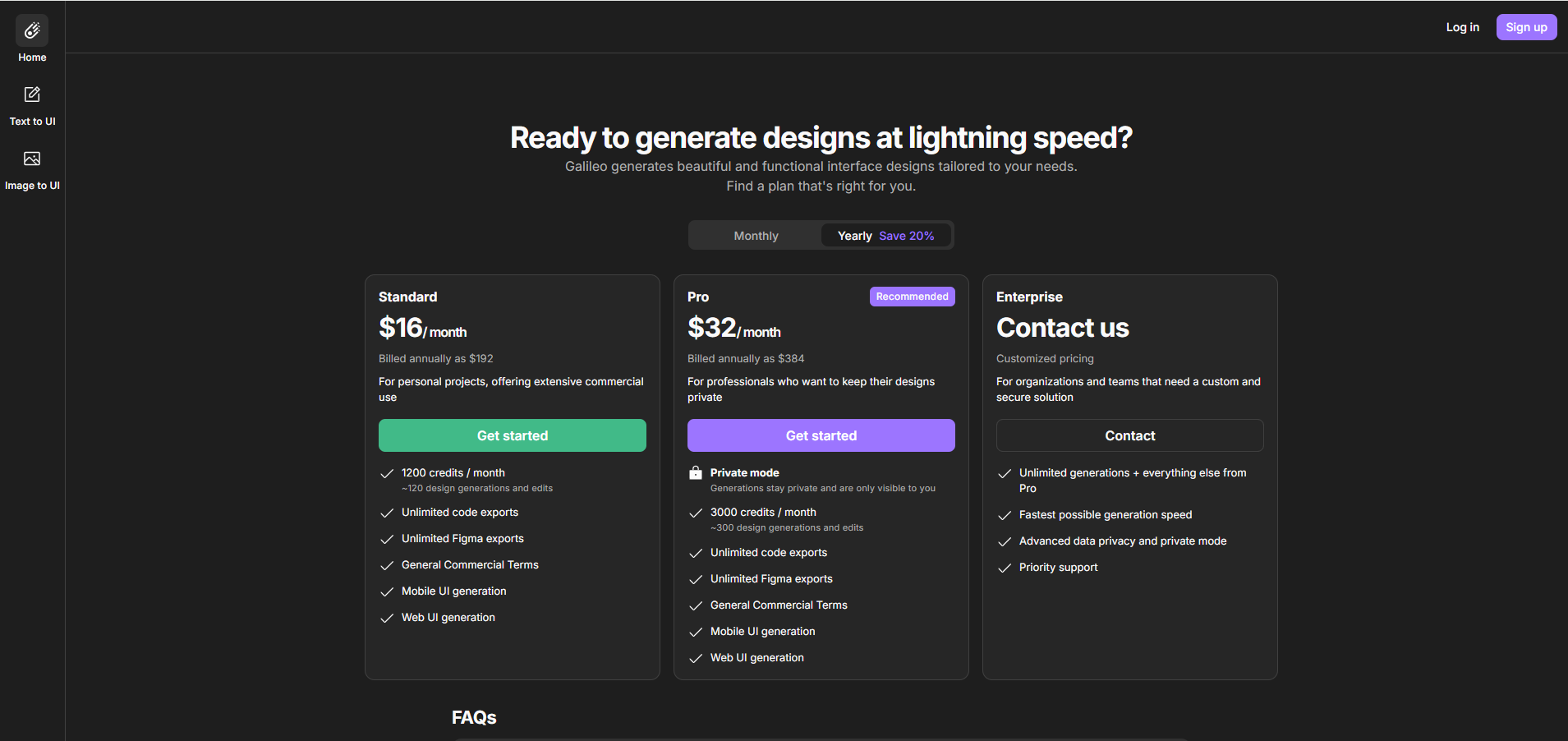Open the Text to UI tool

(x=32, y=106)
